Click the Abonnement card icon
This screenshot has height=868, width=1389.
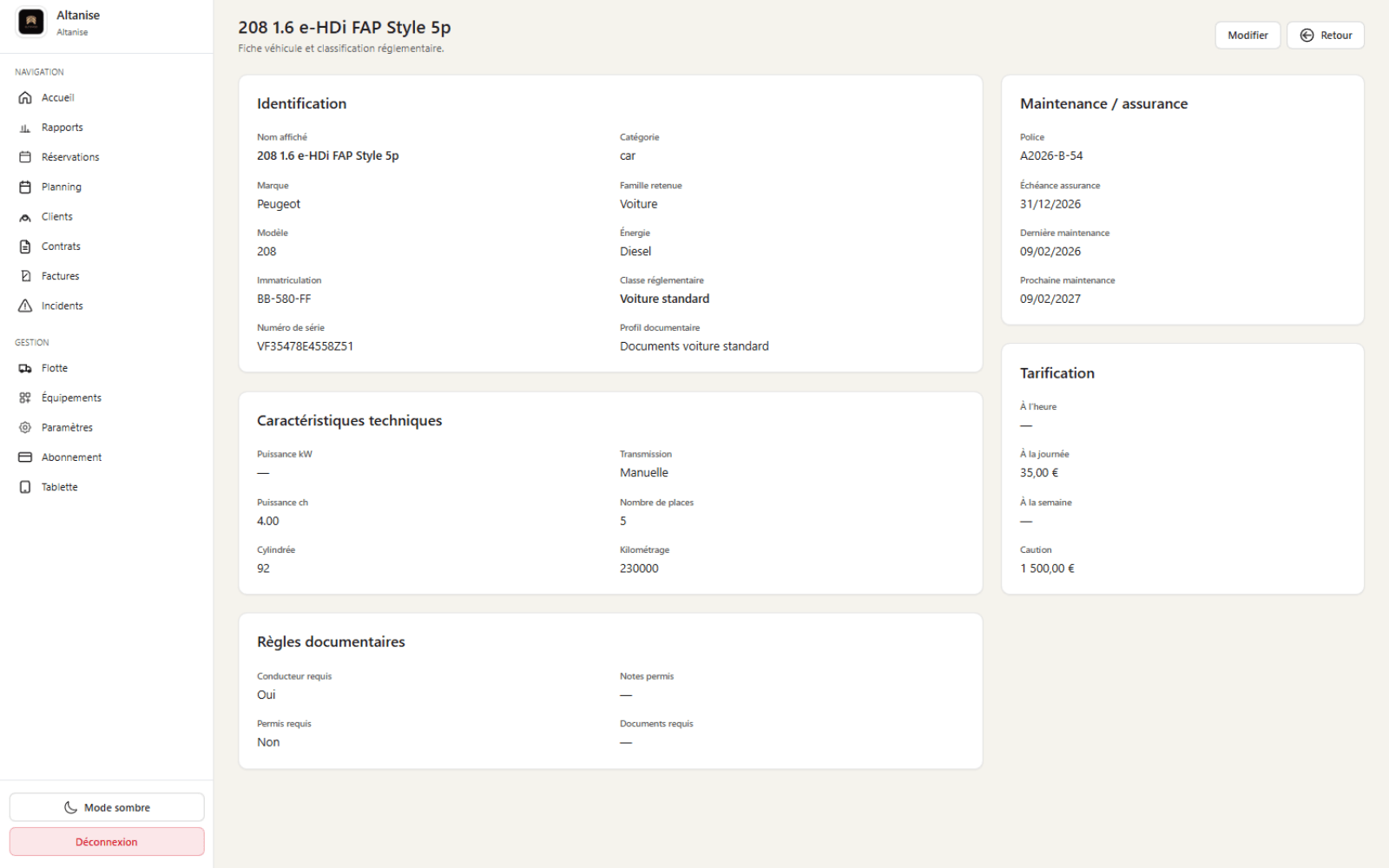25,457
